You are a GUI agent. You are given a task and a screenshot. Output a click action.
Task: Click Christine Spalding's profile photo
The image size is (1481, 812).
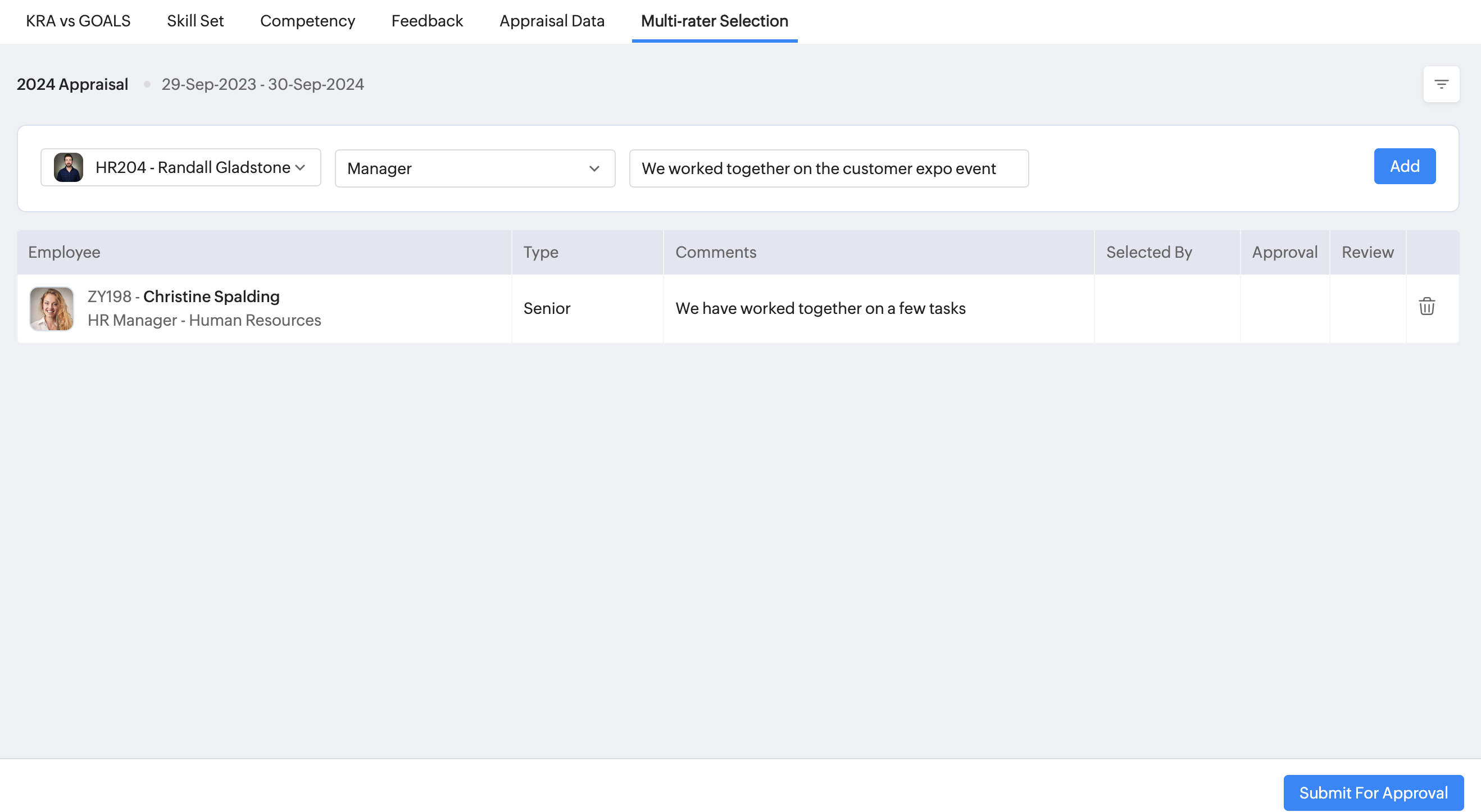(52, 309)
